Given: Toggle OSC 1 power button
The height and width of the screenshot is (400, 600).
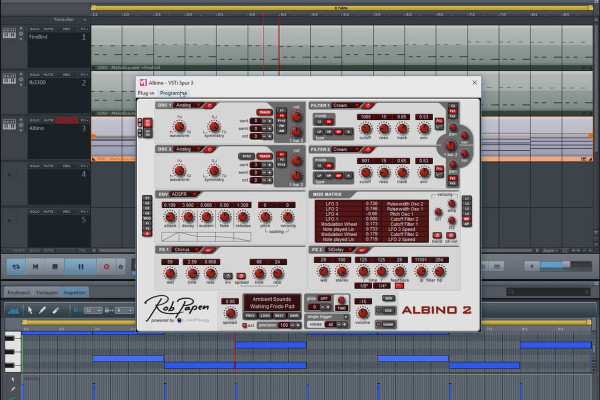Looking at the screenshot, I should (210, 105).
